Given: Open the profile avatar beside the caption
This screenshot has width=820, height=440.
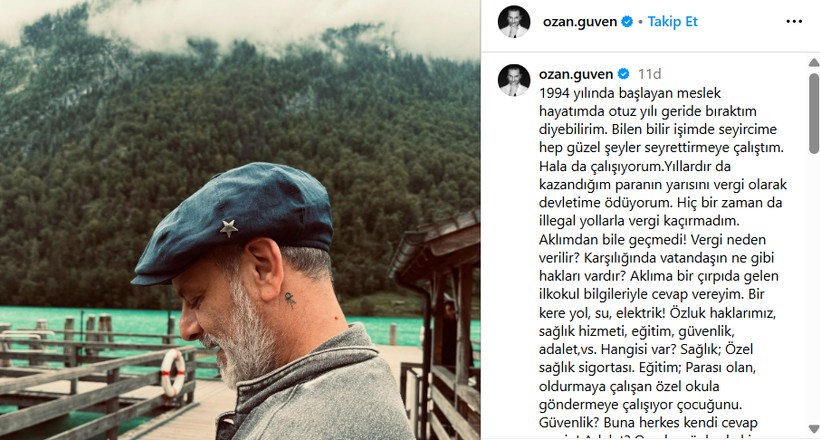Looking at the screenshot, I should point(514,80).
